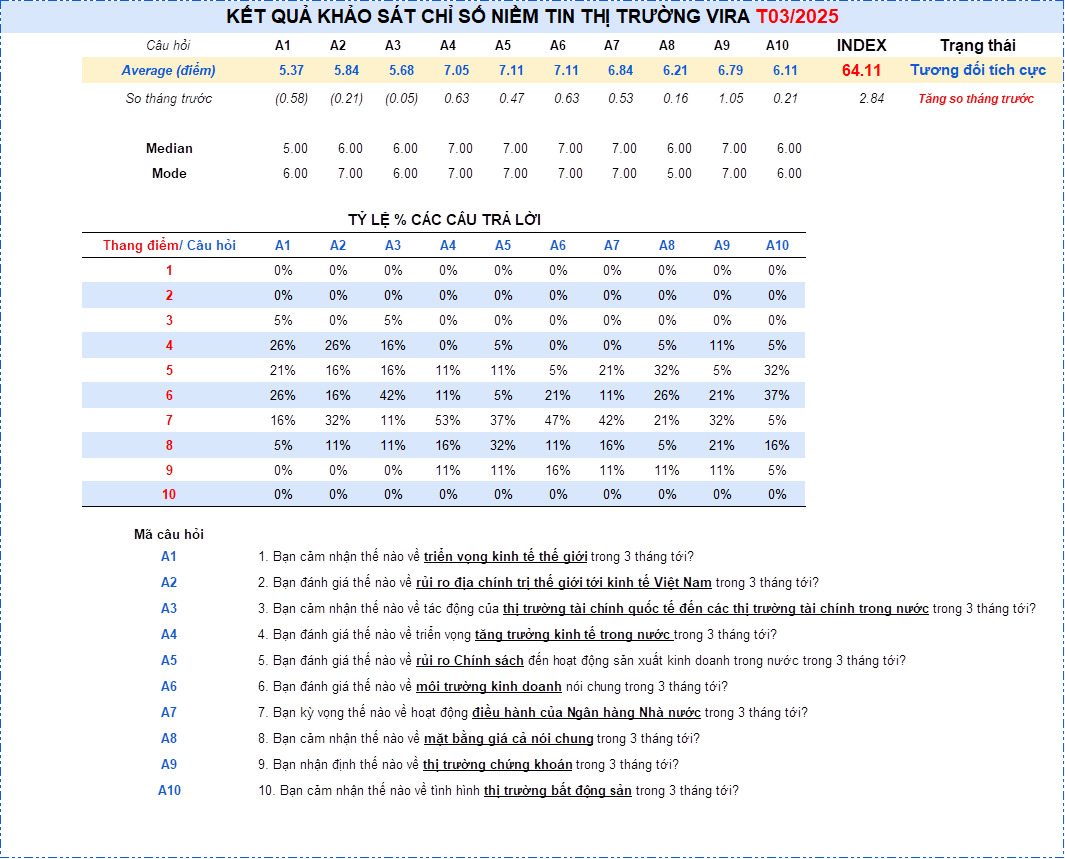This screenshot has width=1065, height=859.
Task: Click the A10 average value 6.11
Action: coord(785,71)
